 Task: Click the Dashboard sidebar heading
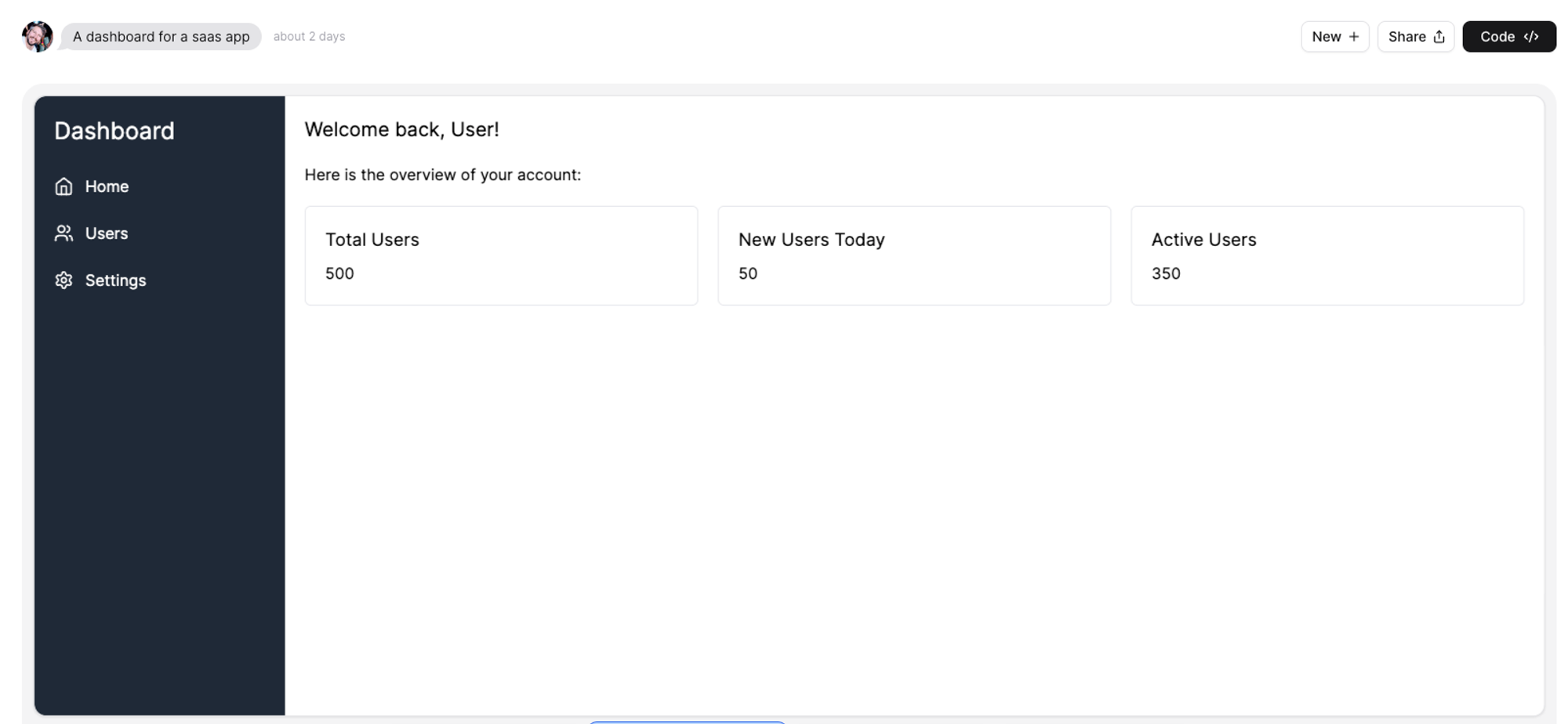(114, 131)
